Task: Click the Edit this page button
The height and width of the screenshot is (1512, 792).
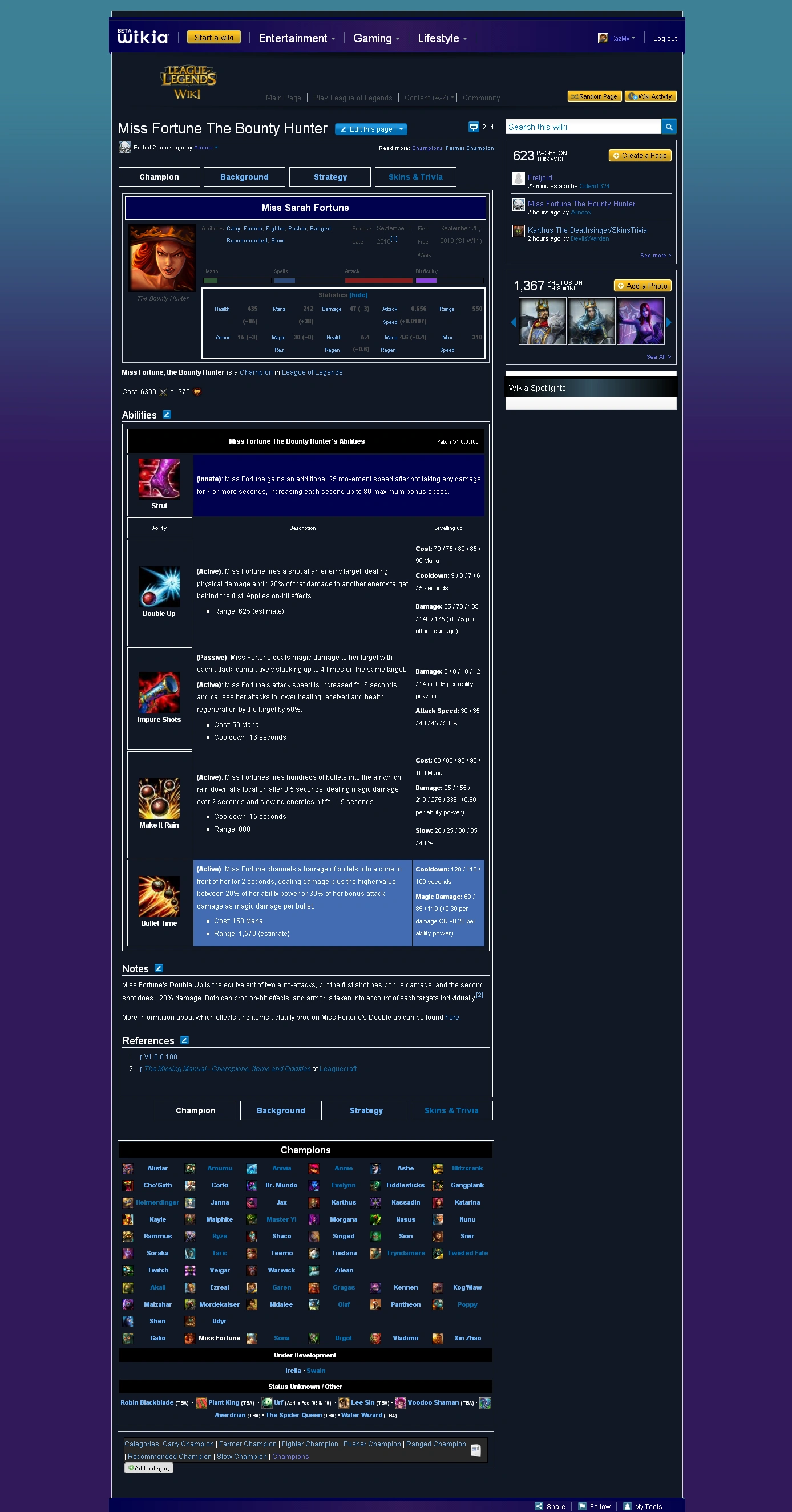Action: (x=366, y=129)
